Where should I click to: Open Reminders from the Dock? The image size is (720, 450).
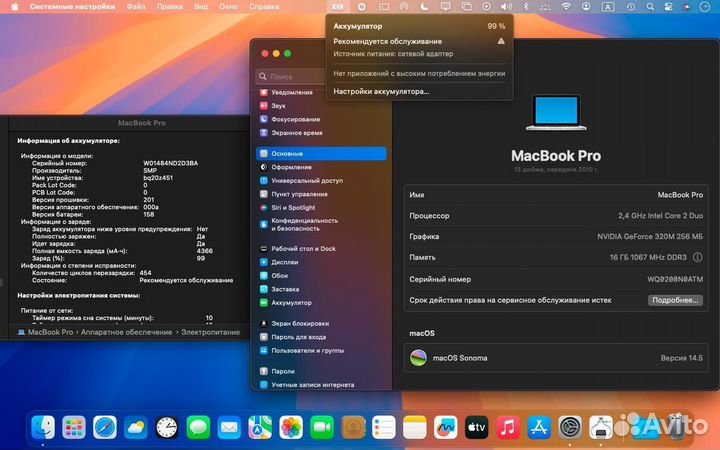click(x=384, y=428)
